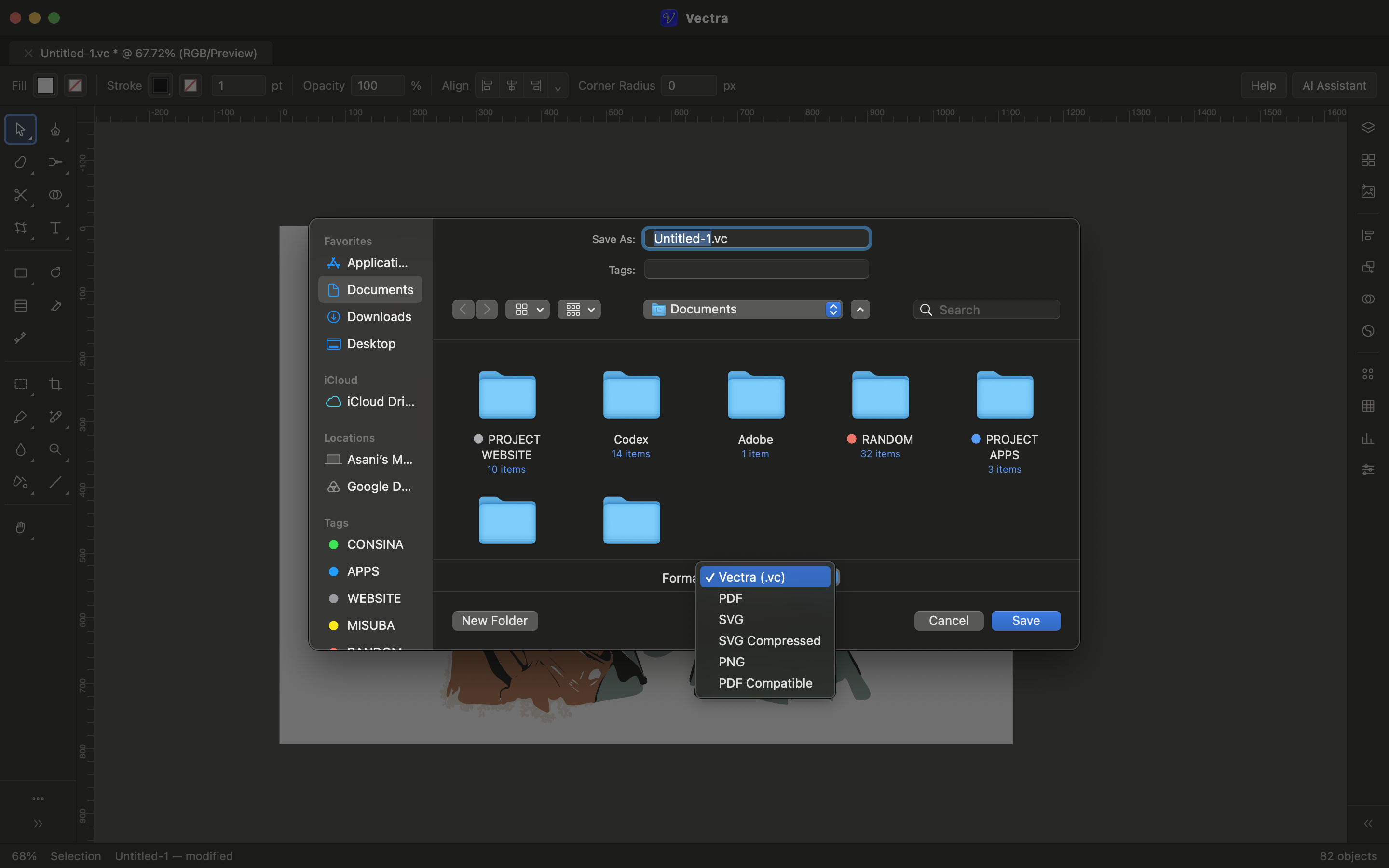Viewport: 1389px width, 868px height.
Task: Select the Line segment tool
Action: (55, 482)
